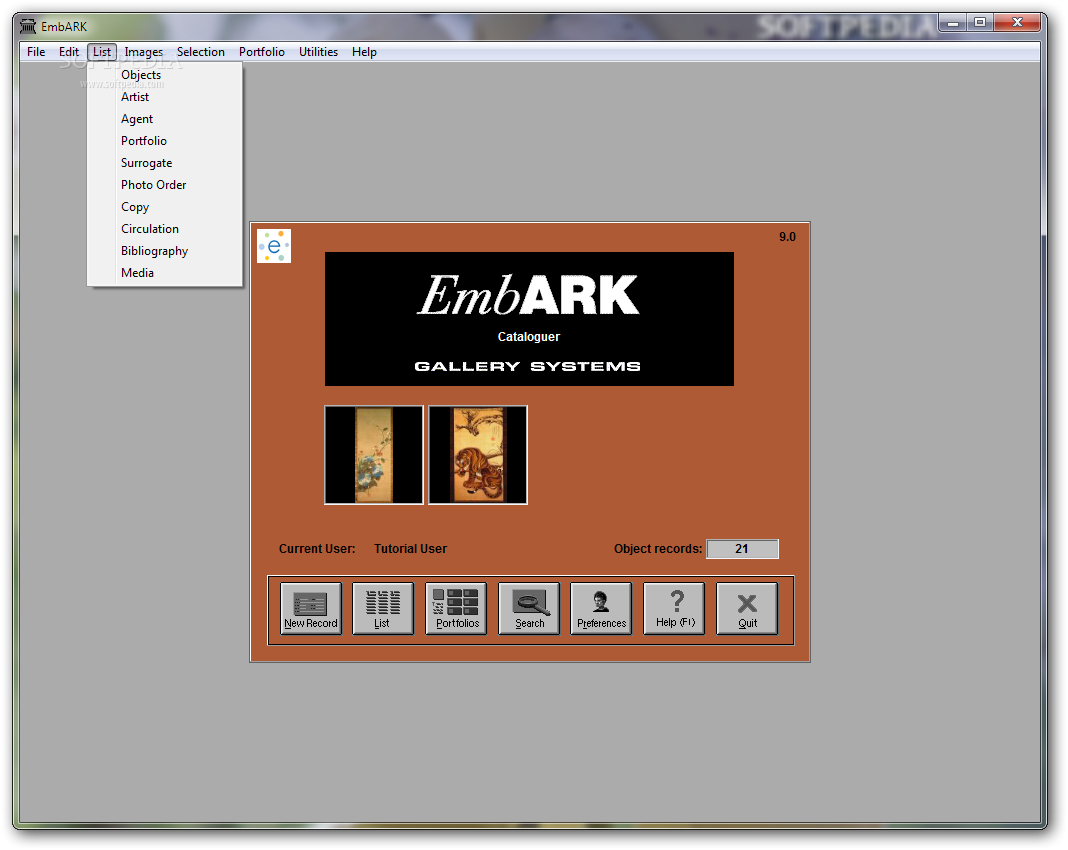Screen dimensions: 1068x850
Task: Minimize the EmbARK window
Action: tap(953, 23)
